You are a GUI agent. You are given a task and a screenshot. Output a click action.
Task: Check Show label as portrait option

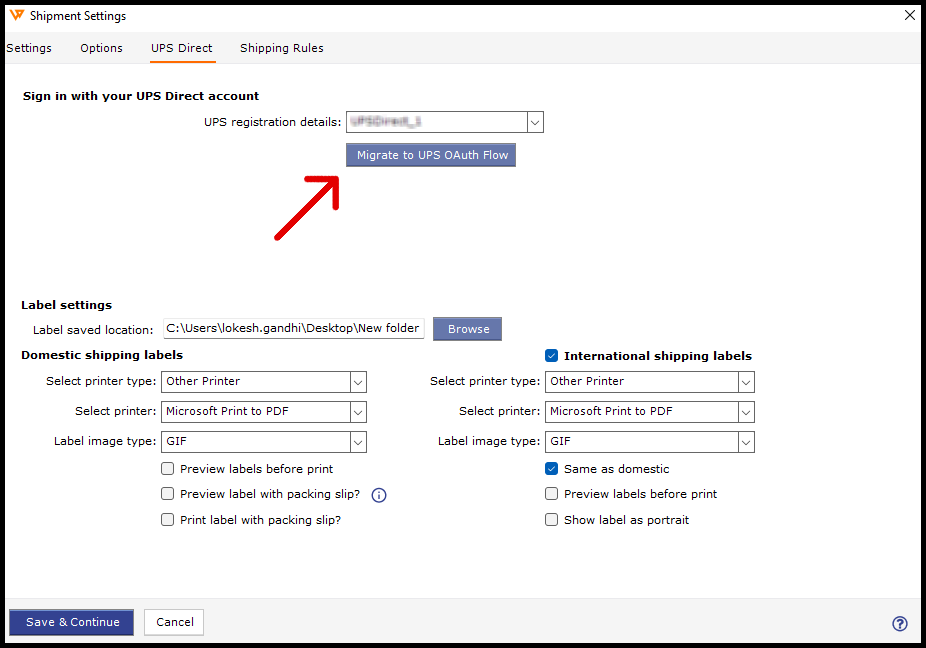(x=552, y=521)
